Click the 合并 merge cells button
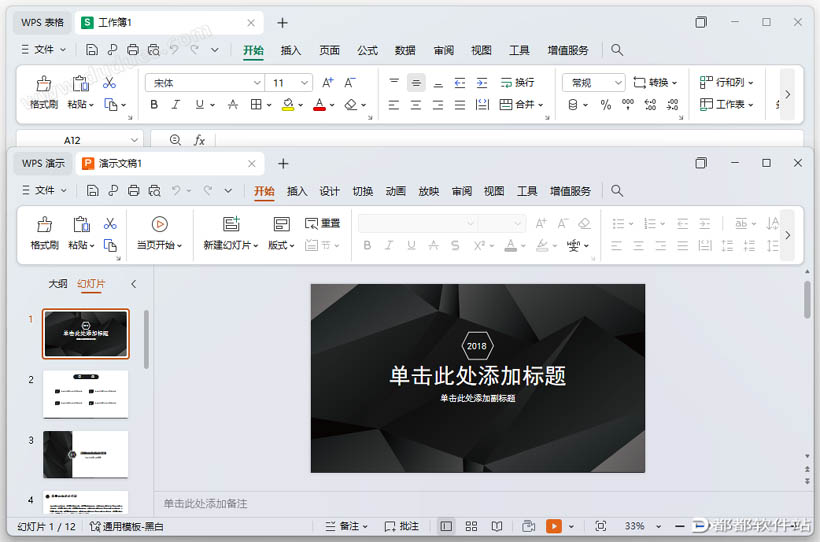This screenshot has height=542, width=820. (x=521, y=105)
